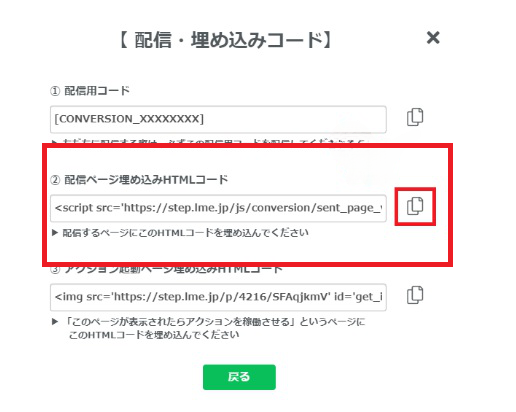Click the partially hidden hint under 配信用コード
Image resolution: width=516 pixels, height=412 pixels.
208,142
